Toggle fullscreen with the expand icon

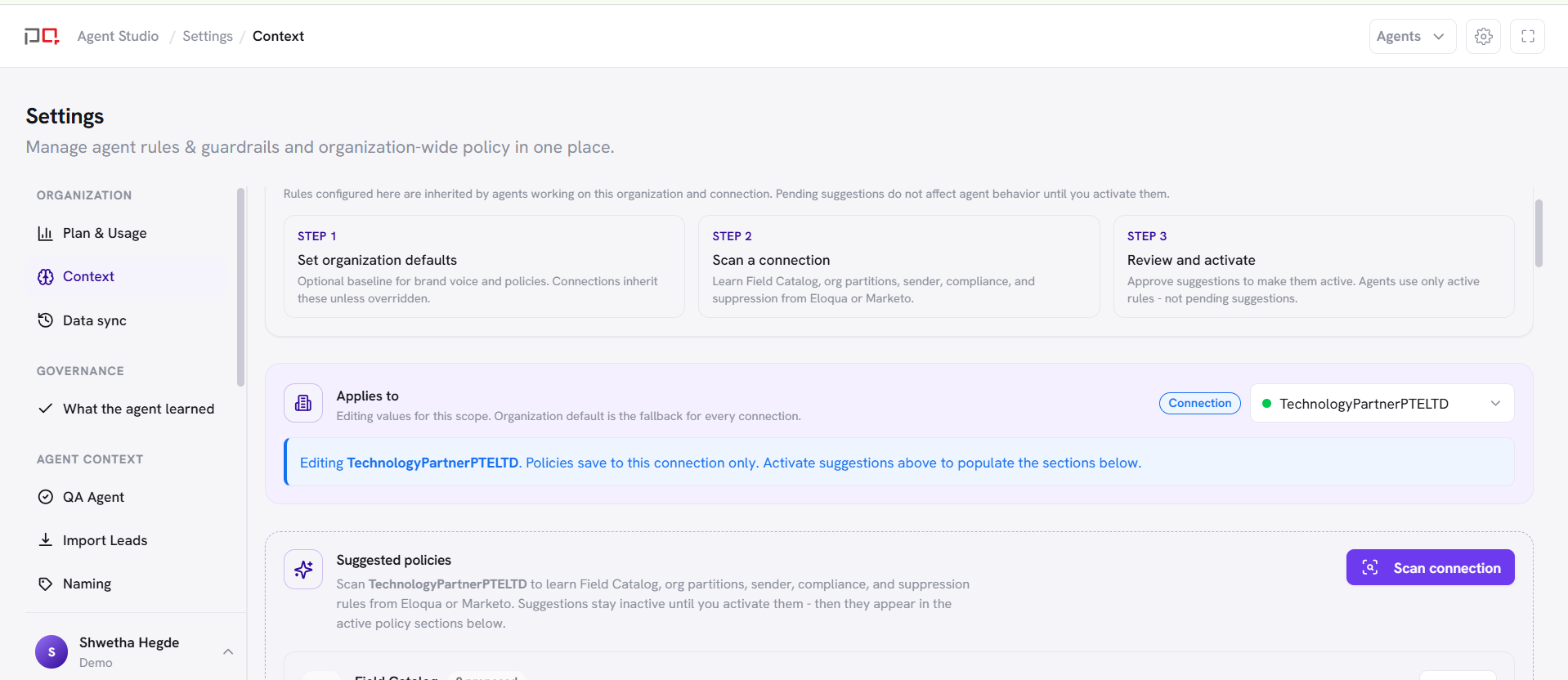point(1528,36)
